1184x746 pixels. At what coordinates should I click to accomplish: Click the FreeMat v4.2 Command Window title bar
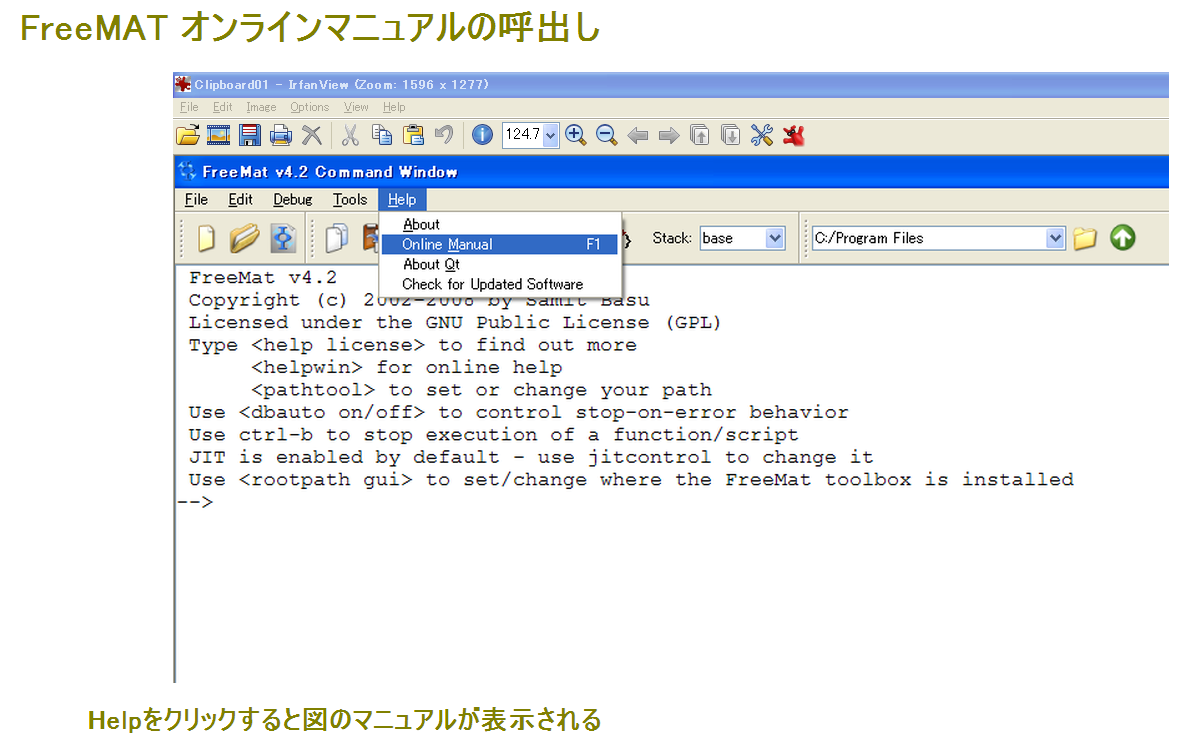point(671,171)
